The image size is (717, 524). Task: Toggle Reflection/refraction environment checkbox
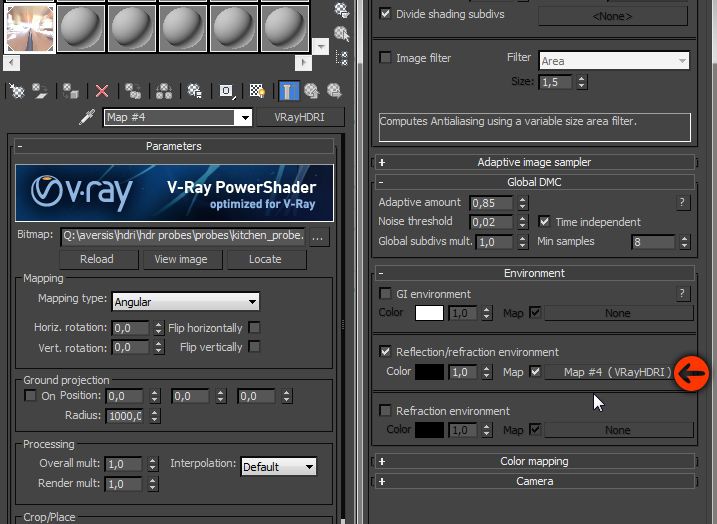pyautogui.click(x=385, y=352)
